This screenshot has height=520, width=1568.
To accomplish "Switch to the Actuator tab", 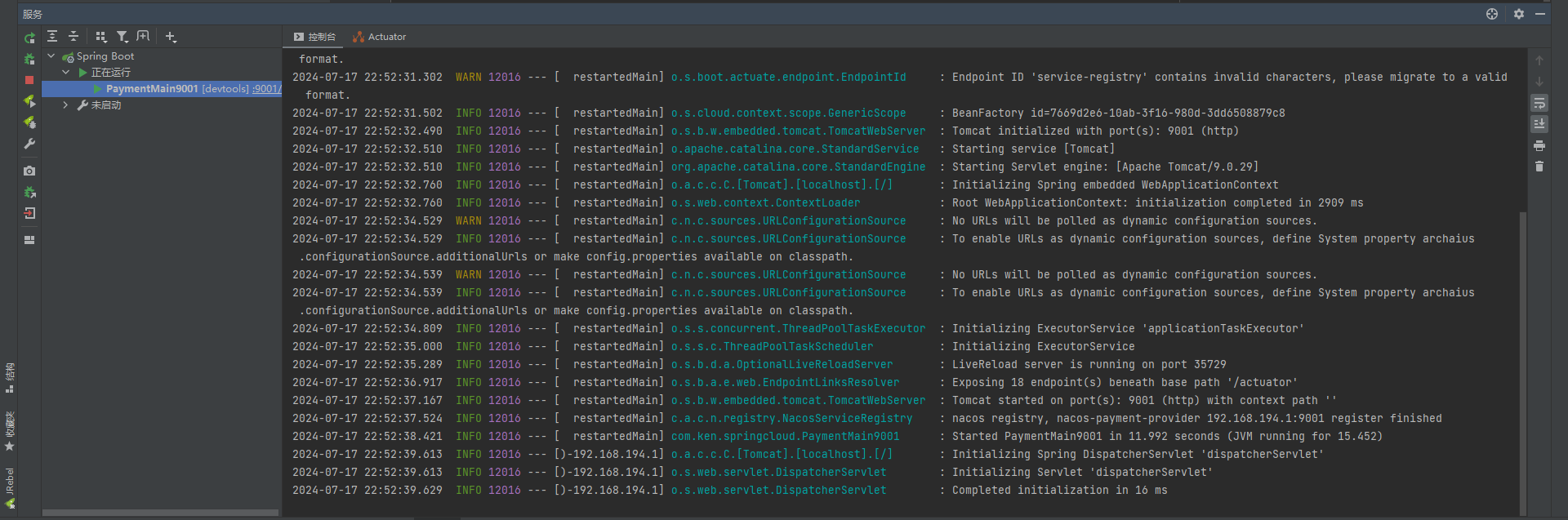I will tap(379, 37).
